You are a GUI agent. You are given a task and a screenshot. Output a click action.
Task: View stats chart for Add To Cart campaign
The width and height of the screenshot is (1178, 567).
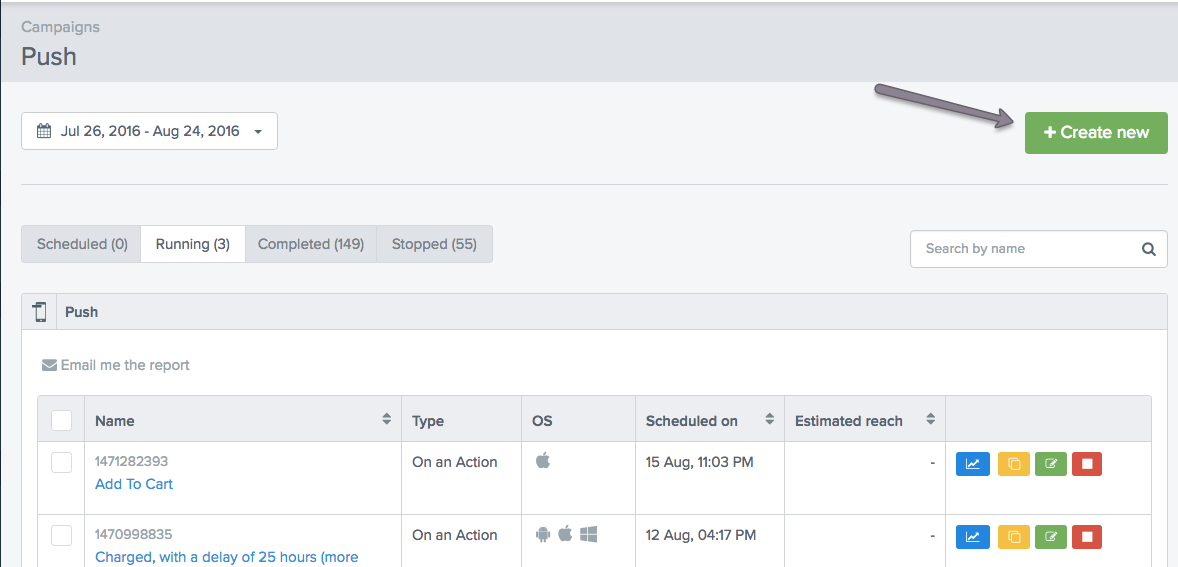pos(973,464)
